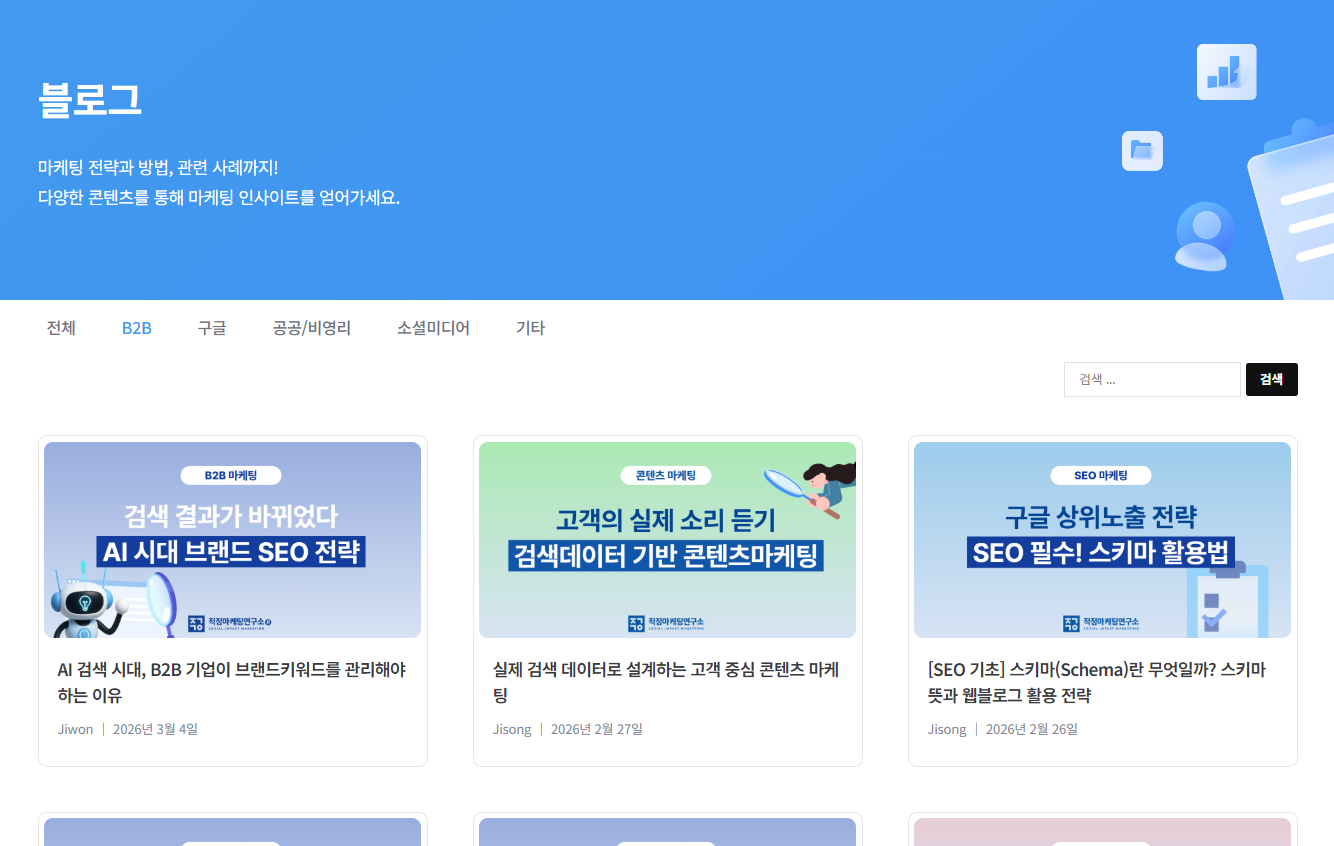Open the AI 시대 브랜드 SEO 전략 thumbnail

pos(233,540)
